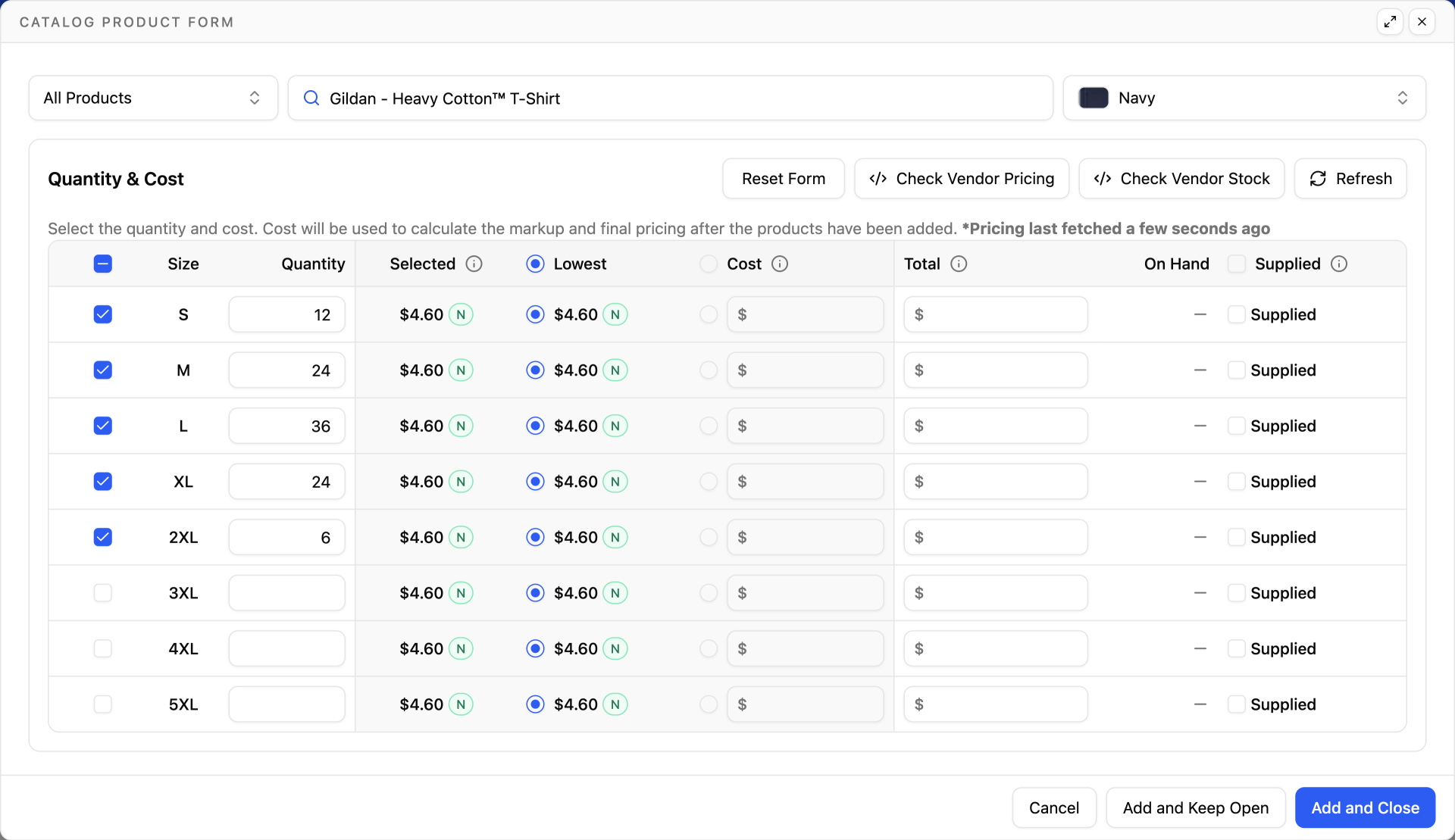The height and width of the screenshot is (840, 1455).
Task: Click Add and Close button
Action: point(1365,807)
